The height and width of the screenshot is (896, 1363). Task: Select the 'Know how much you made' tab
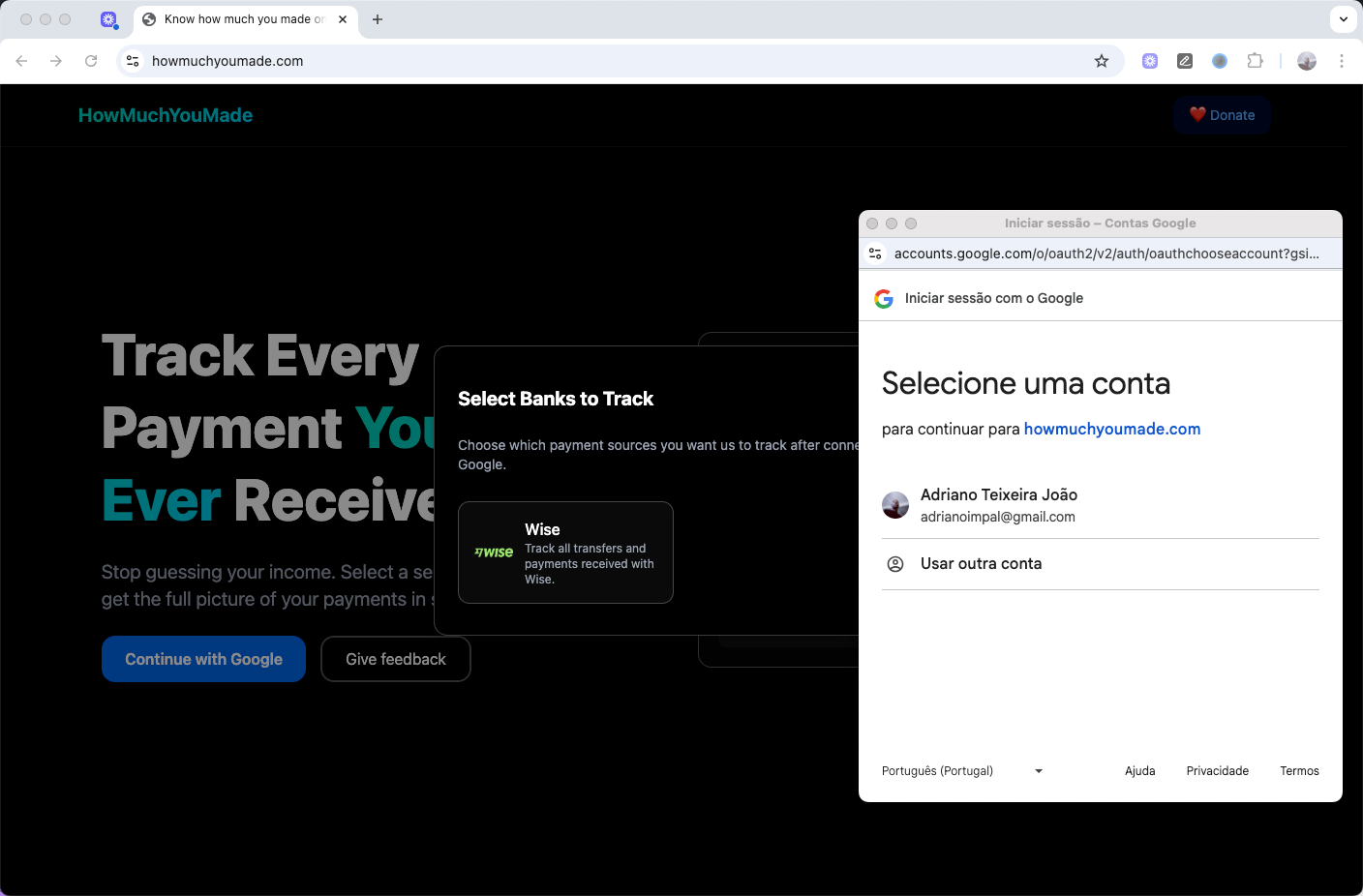coord(246,19)
